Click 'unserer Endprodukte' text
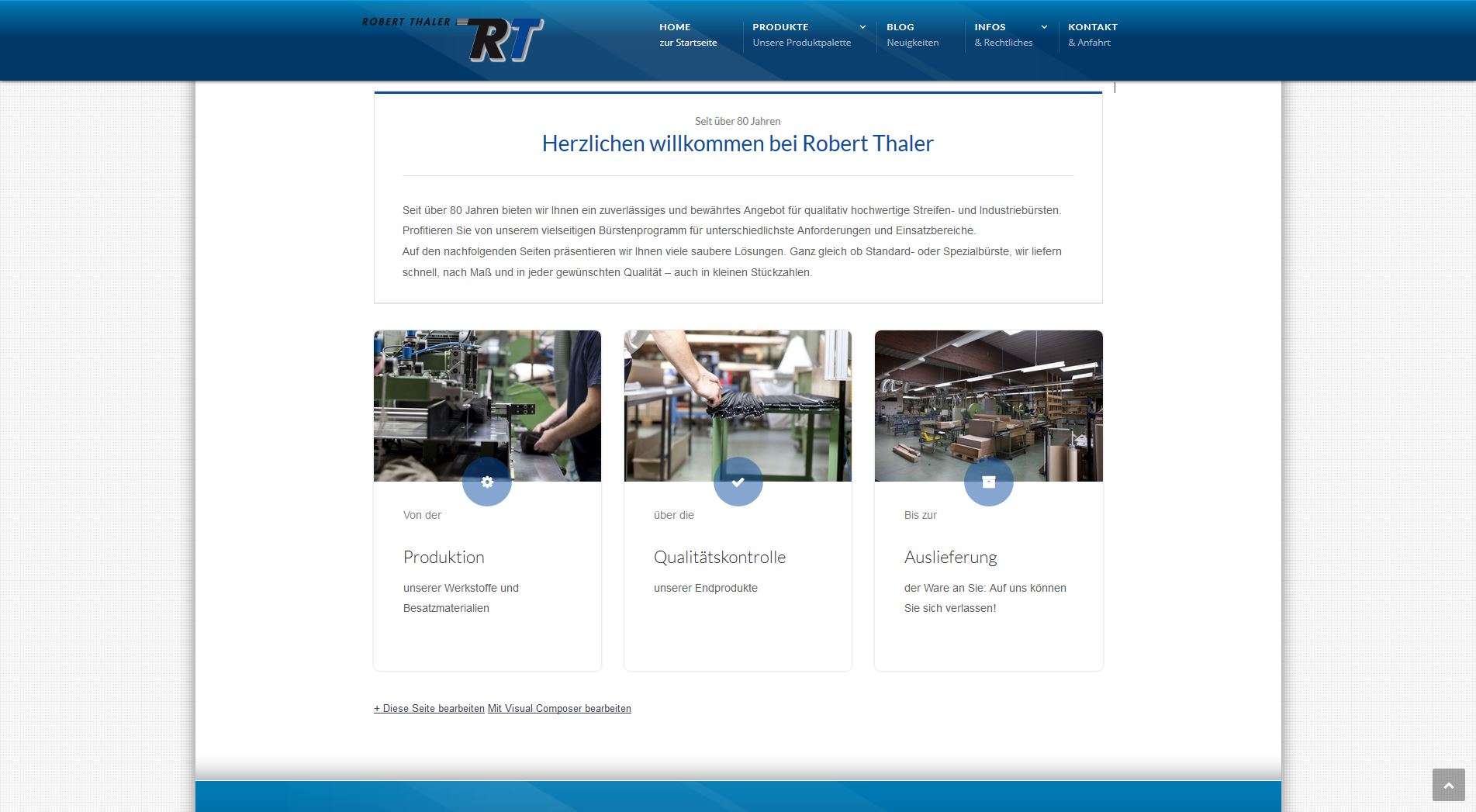The image size is (1476, 812). pyautogui.click(x=706, y=588)
